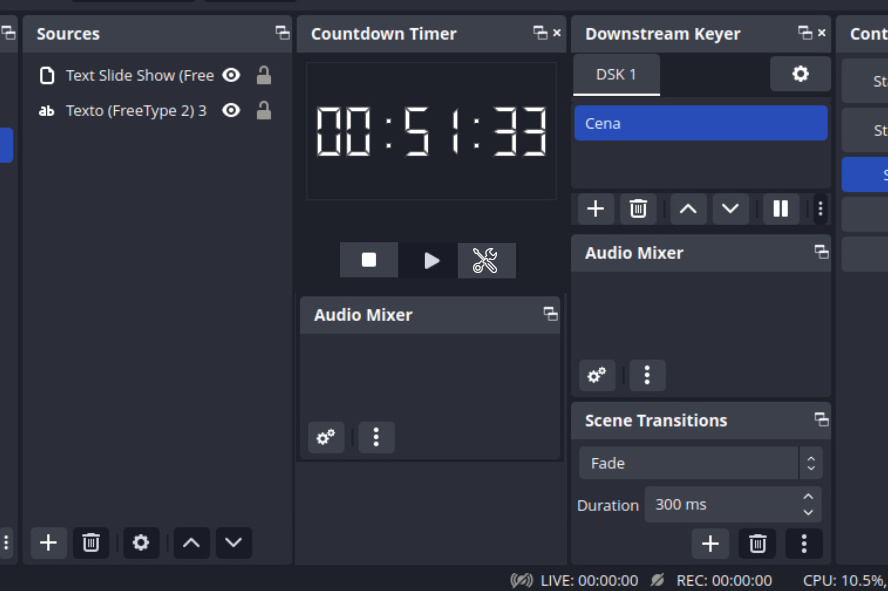The width and height of the screenshot is (888, 591).
Task: Decrease transition duration with down arrow
Action: (808, 512)
